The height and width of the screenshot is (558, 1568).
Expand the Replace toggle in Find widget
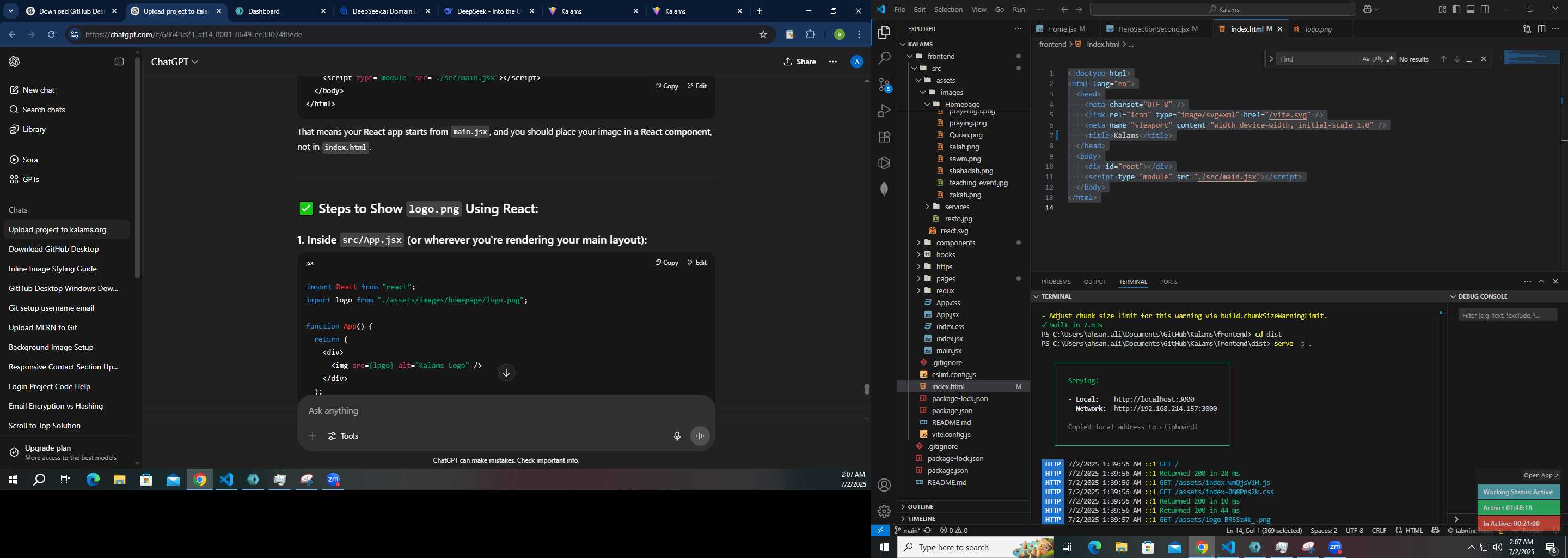pos(1270,59)
